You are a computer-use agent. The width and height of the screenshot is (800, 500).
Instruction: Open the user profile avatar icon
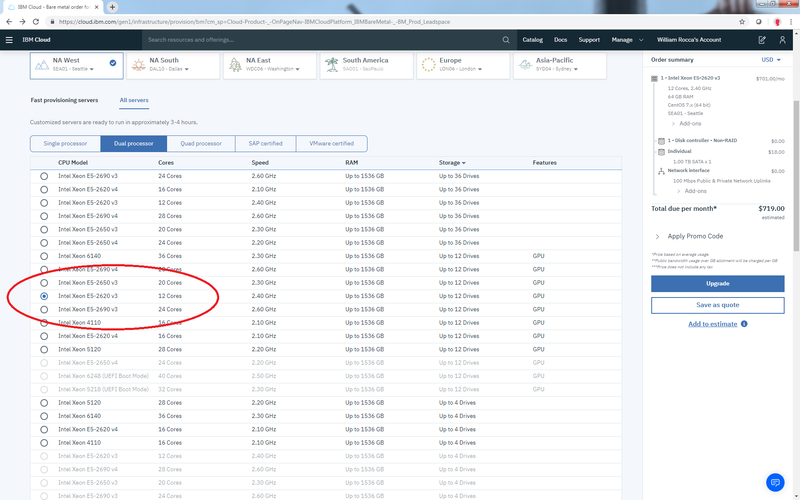point(782,40)
